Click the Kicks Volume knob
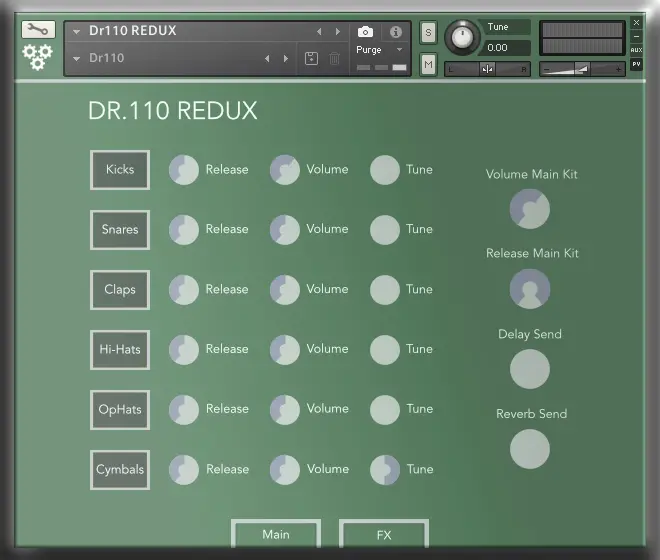 click(x=285, y=170)
